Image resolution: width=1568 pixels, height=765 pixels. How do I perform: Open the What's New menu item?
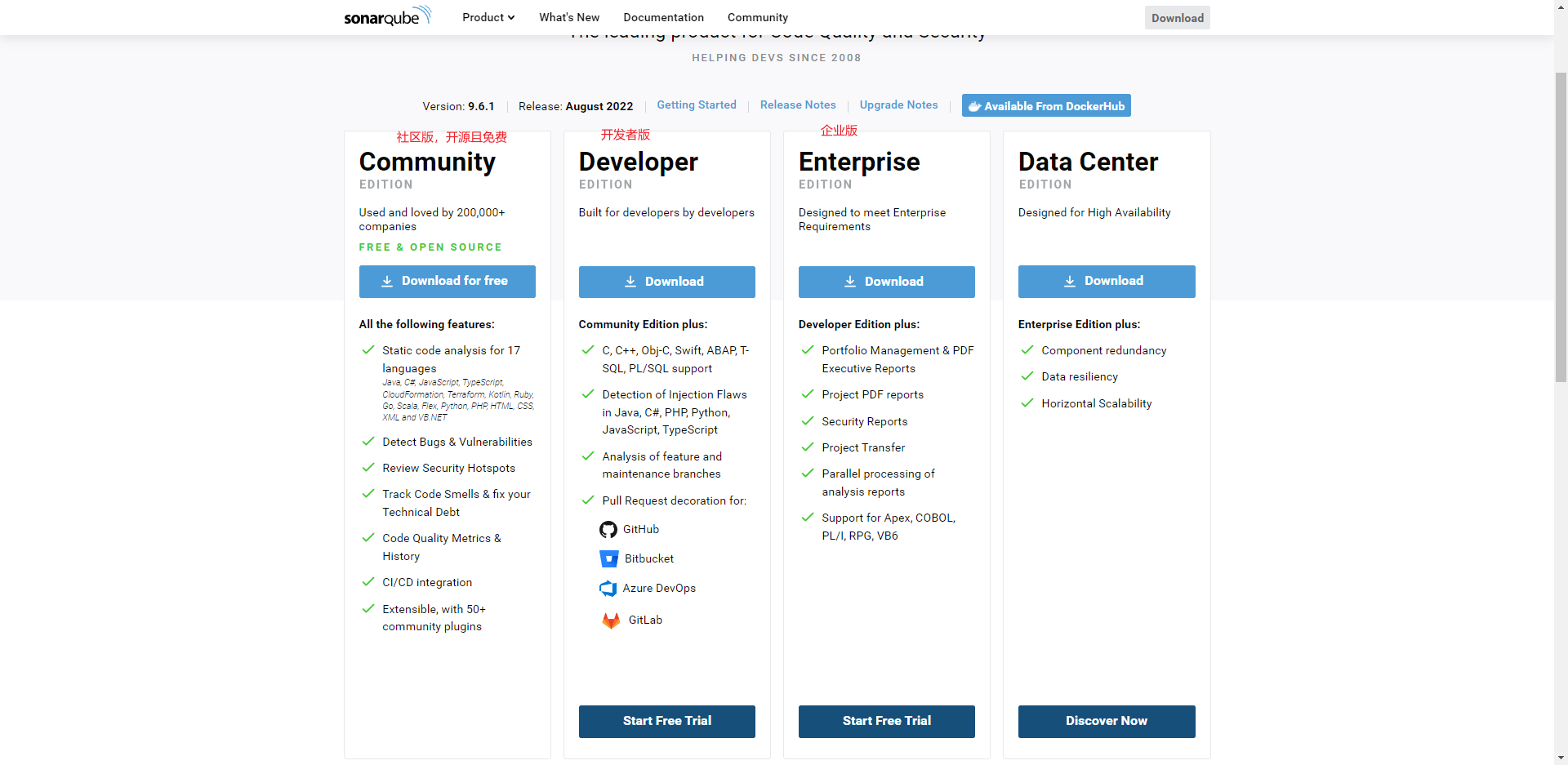click(x=569, y=17)
